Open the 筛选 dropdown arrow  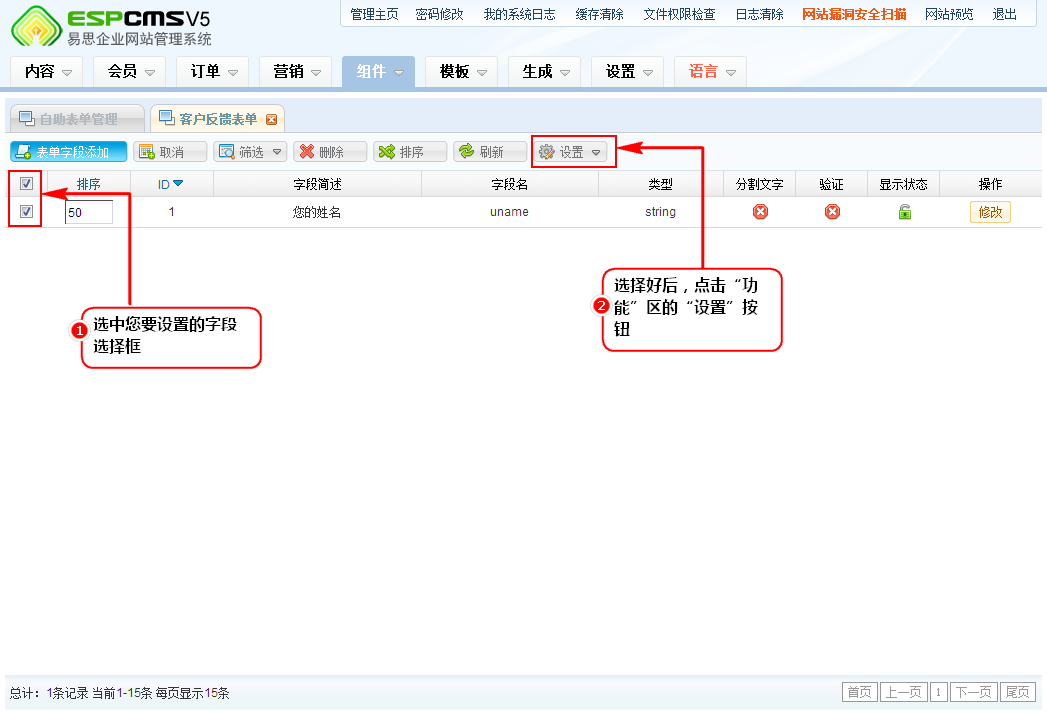coord(276,152)
